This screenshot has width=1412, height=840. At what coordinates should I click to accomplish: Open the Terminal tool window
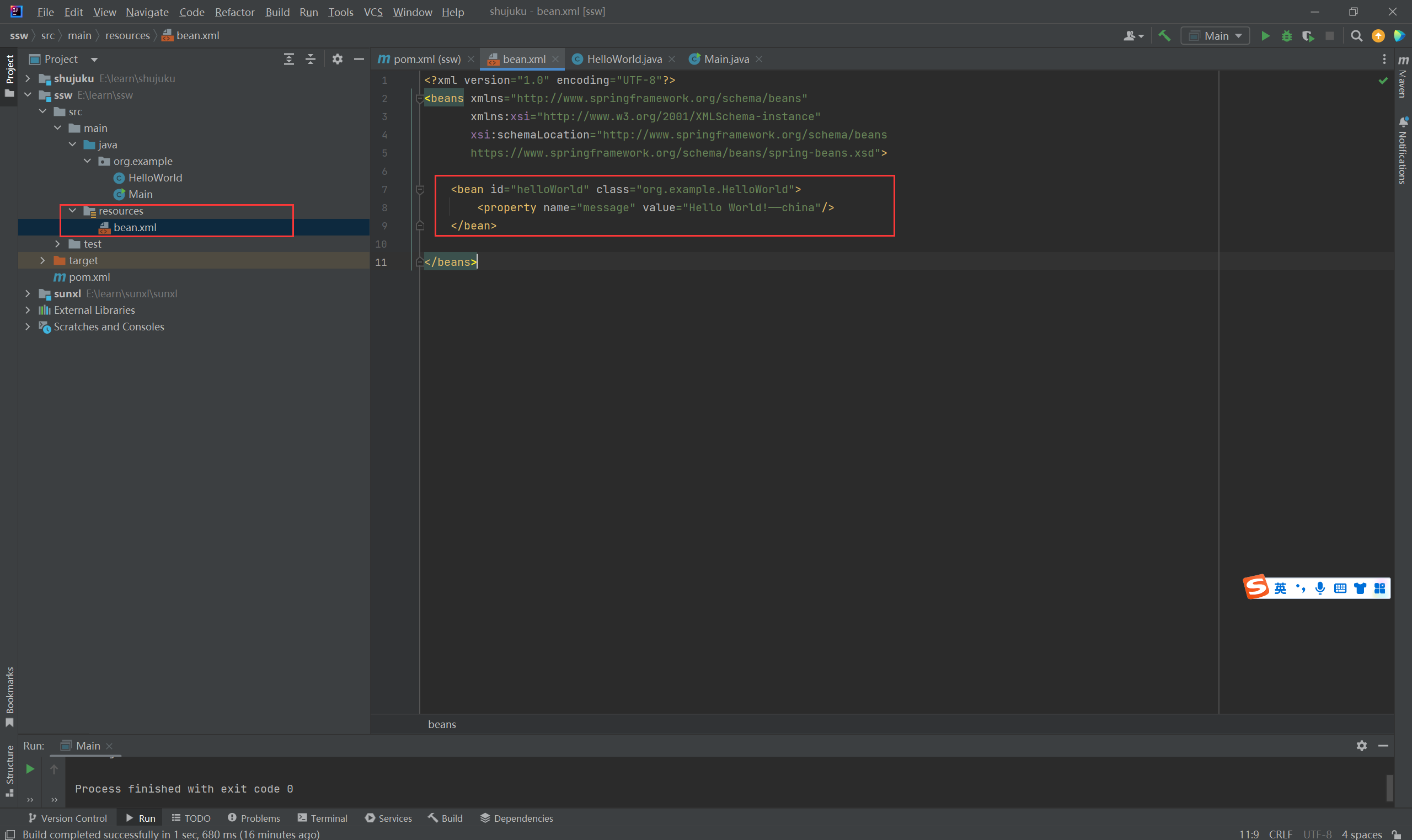pyautogui.click(x=323, y=818)
